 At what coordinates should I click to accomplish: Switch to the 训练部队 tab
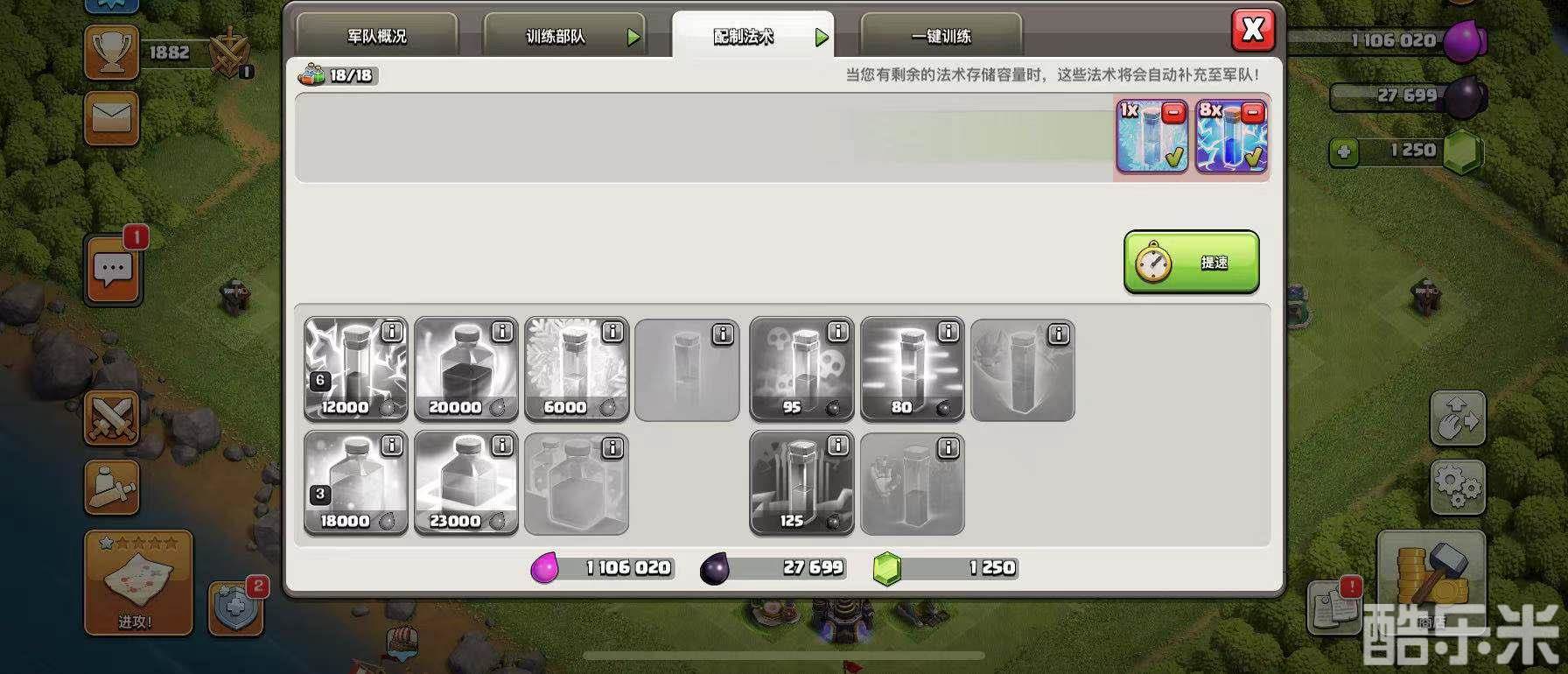point(564,36)
